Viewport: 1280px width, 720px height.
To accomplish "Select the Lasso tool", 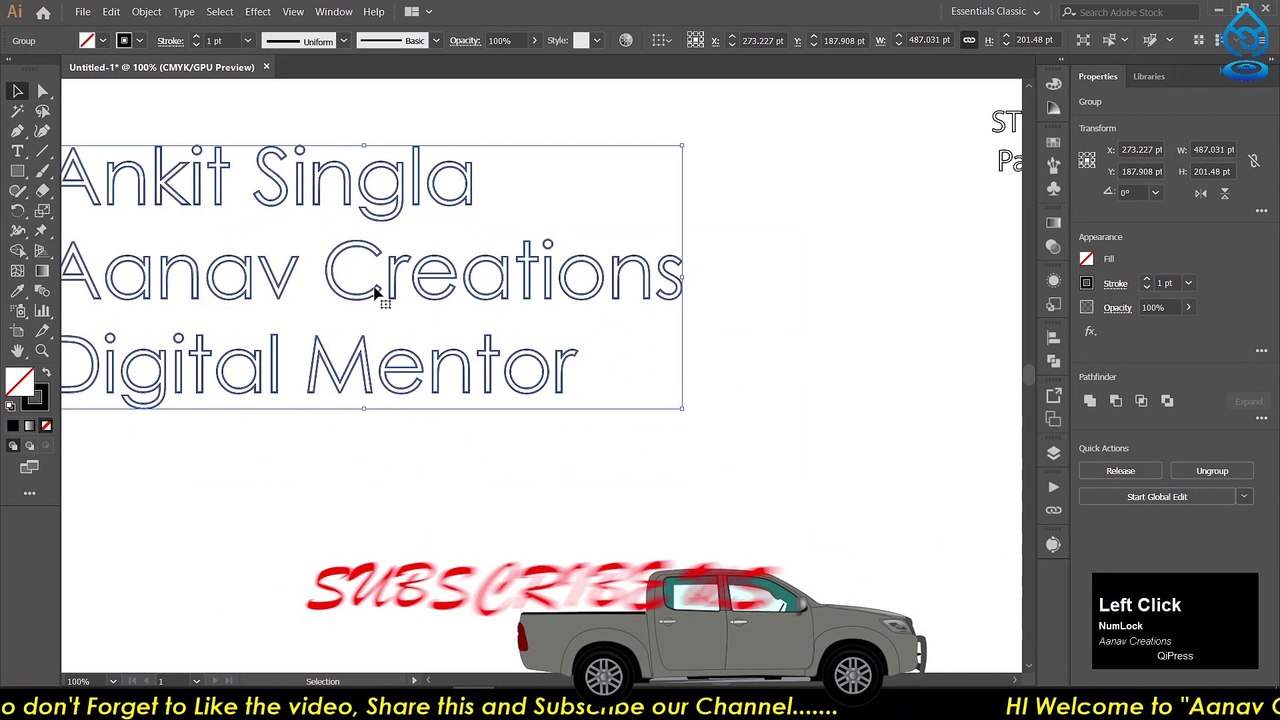I will [42, 111].
